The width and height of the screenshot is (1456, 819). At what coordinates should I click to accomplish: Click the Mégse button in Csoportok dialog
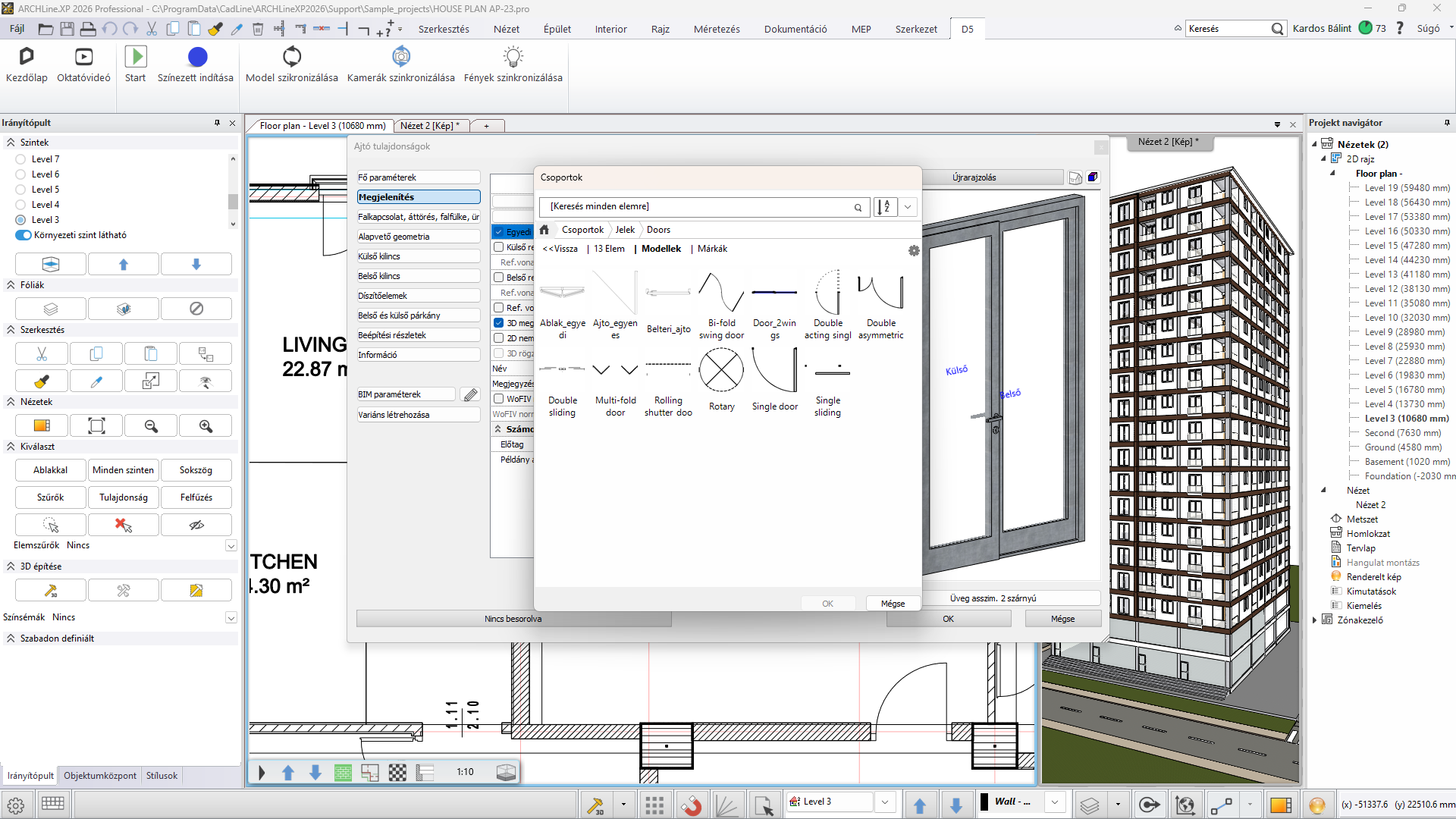(x=893, y=604)
